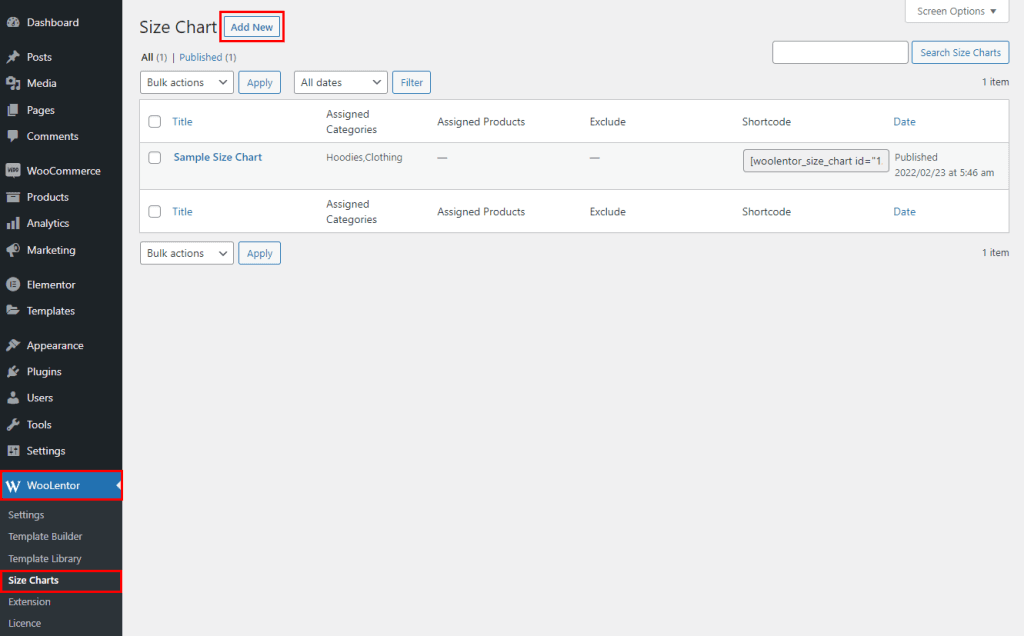The height and width of the screenshot is (636, 1024).
Task: Open the All dates filter dropdown
Action: 340,82
